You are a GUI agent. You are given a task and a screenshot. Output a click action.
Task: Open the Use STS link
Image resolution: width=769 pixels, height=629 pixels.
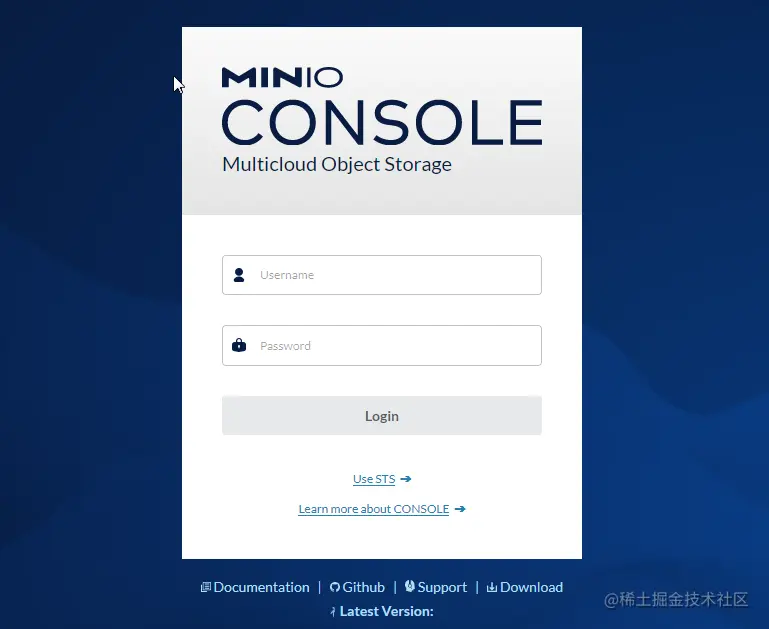click(374, 479)
